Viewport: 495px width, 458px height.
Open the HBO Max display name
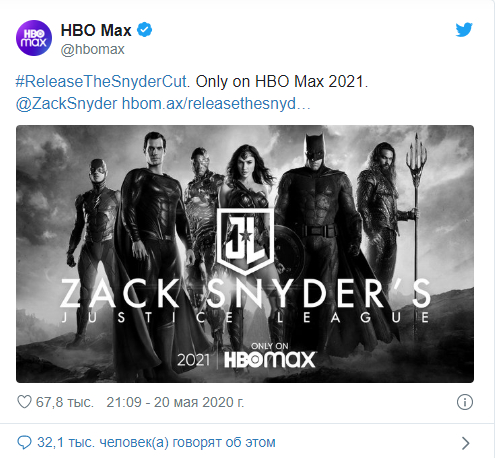pyautogui.click(x=96, y=30)
